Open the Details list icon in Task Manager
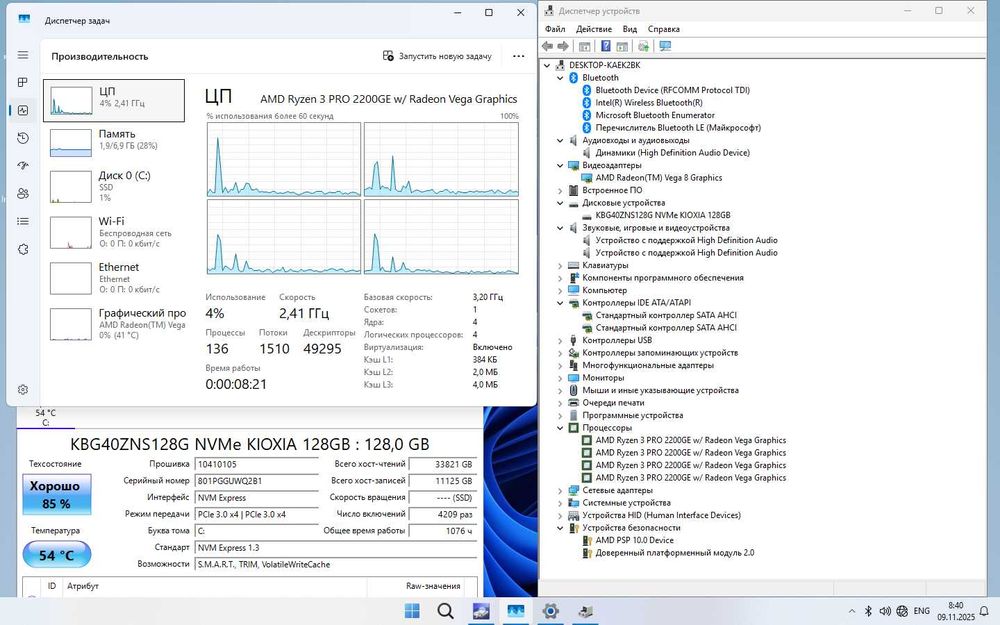This screenshot has height=625, width=1000. pos(23,221)
